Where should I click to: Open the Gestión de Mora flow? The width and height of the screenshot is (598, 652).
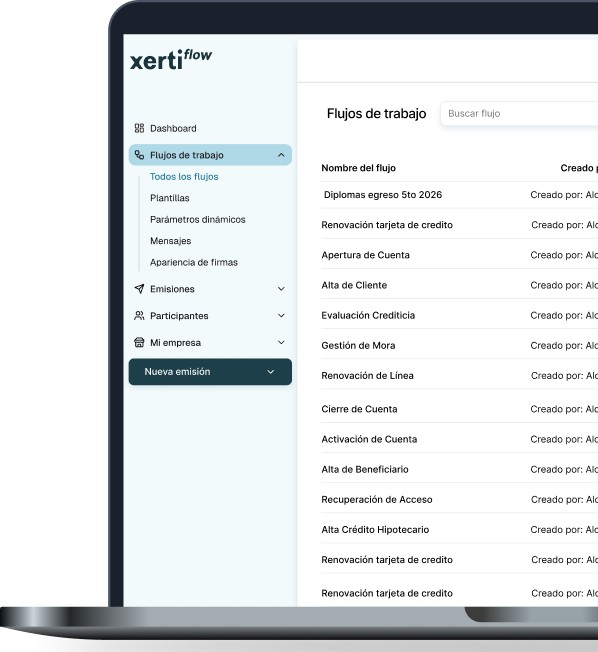tap(358, 346)
